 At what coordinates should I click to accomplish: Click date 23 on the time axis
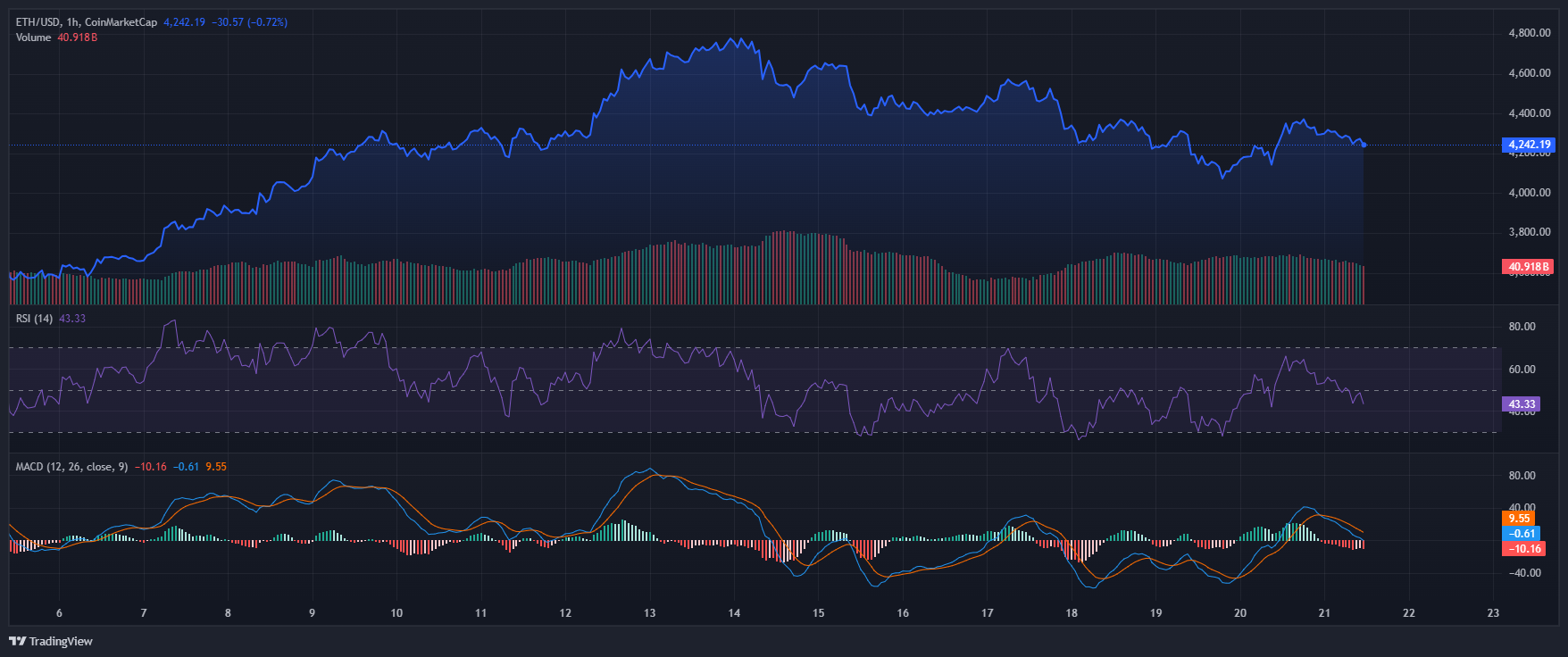tap(1493, 613)
